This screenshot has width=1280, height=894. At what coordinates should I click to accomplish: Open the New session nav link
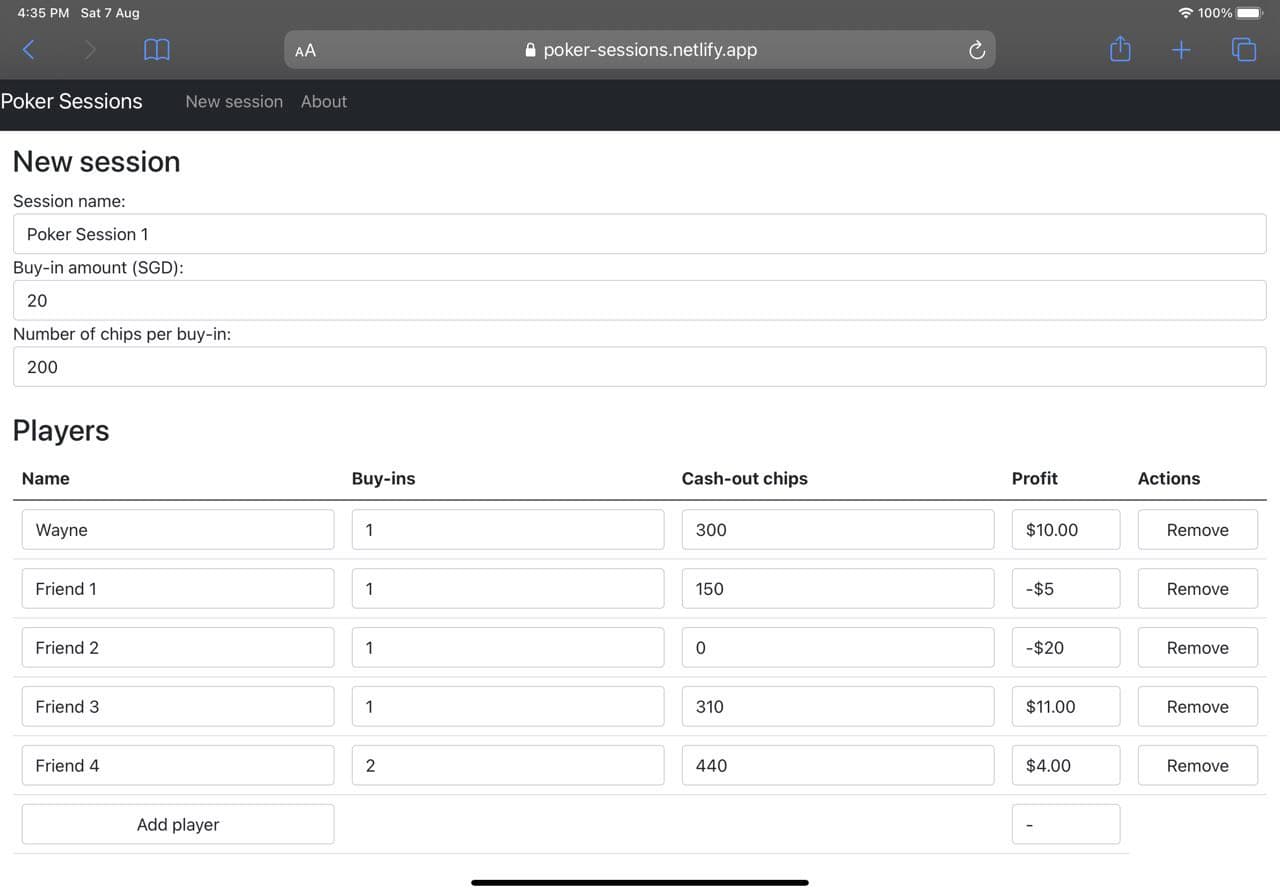click(234, 102)
